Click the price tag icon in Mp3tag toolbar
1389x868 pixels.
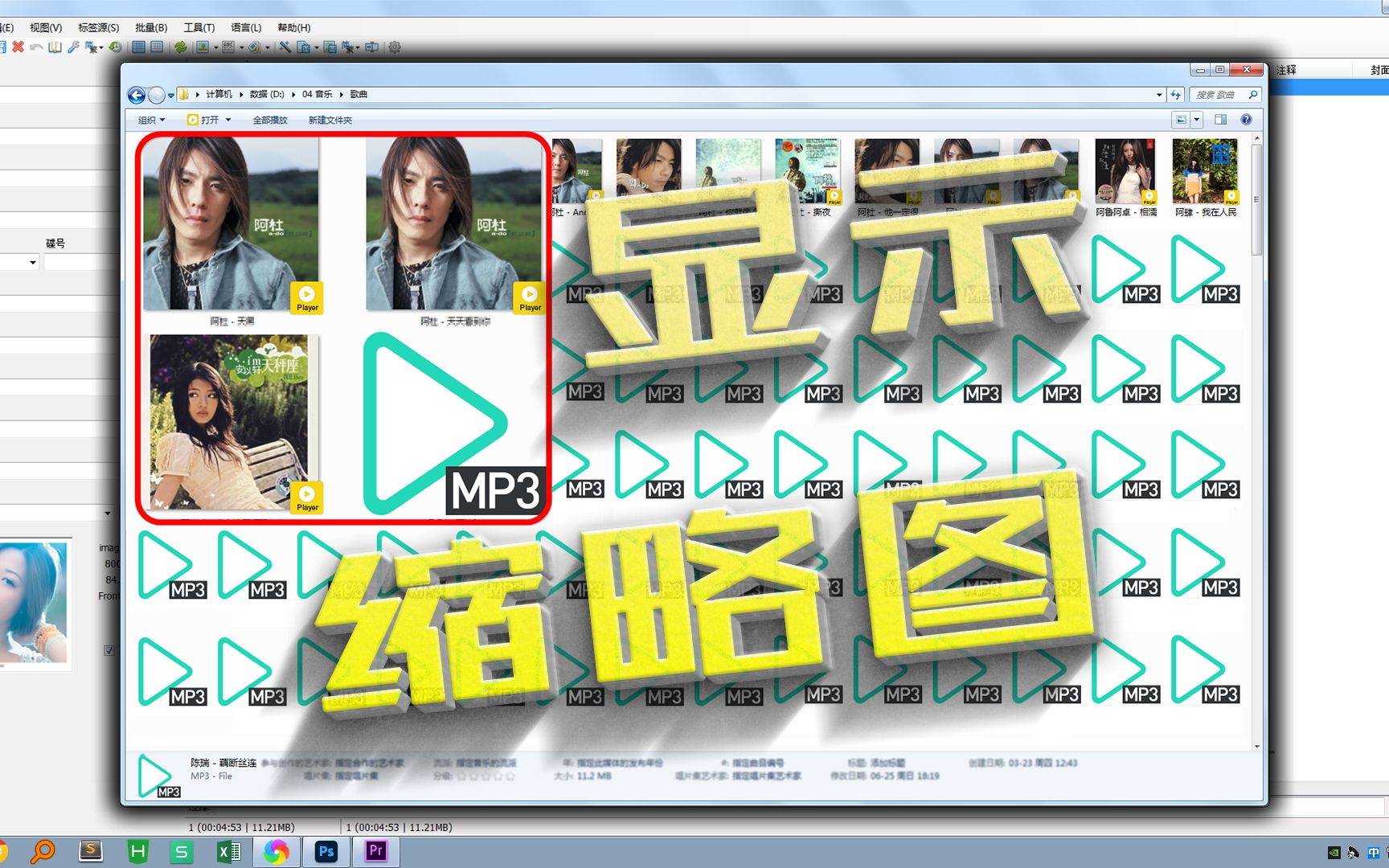(x=254, y=47)
